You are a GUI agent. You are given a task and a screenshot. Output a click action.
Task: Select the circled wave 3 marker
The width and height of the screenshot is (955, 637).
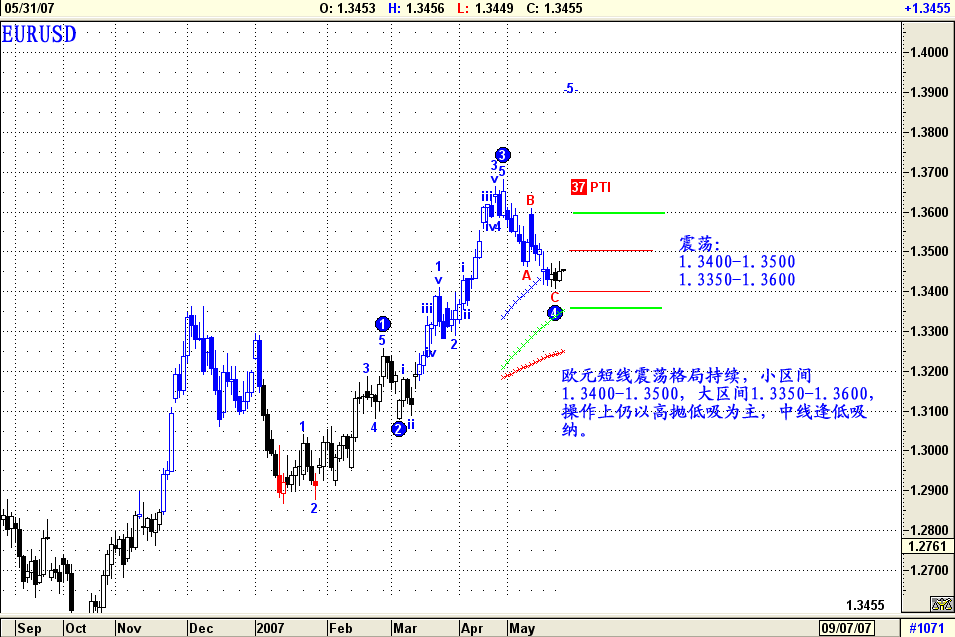click(x=501, y=155)
